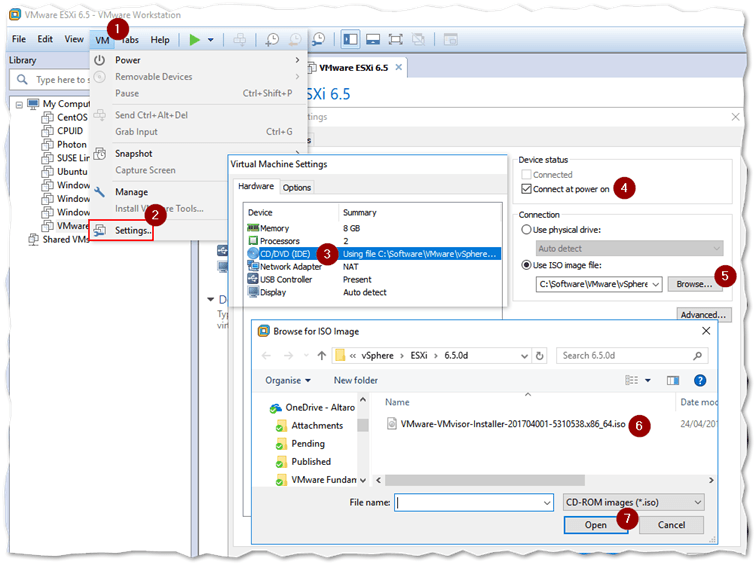Switch to the VMware ESXi 6.5 tab
The image size is (756, 565).
coord(353,68)
